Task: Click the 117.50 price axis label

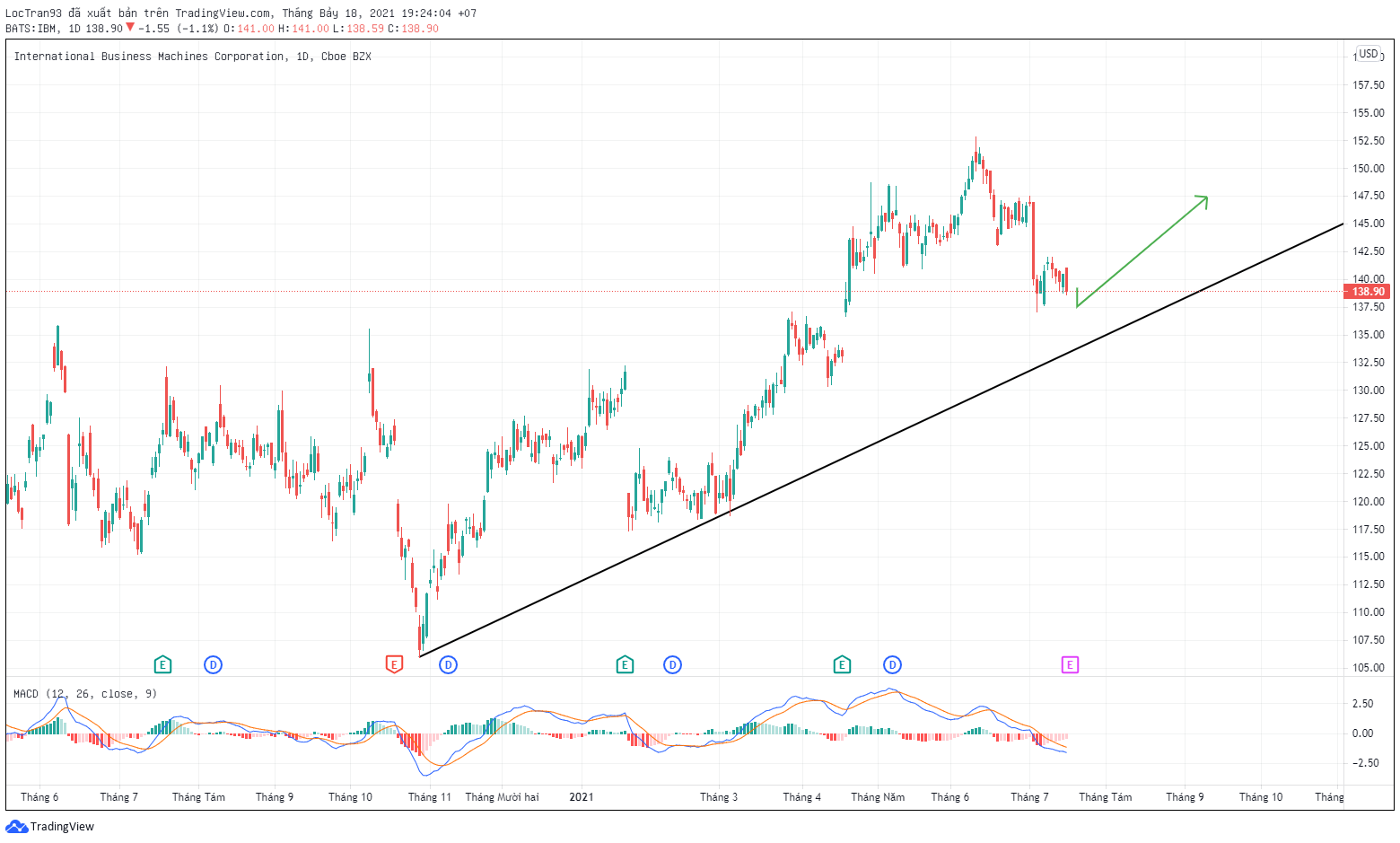Action: (1368, 530)
